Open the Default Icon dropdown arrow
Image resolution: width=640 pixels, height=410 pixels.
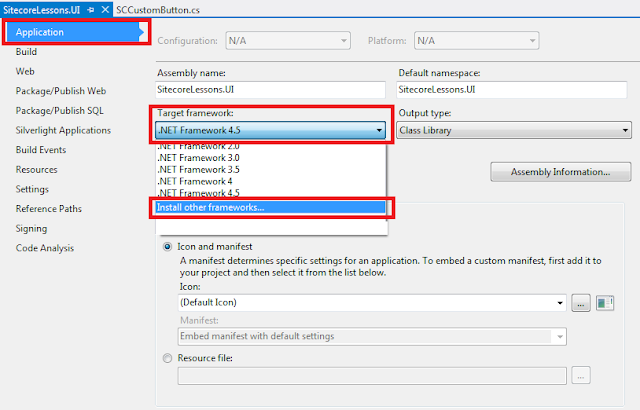coord(560,303)
